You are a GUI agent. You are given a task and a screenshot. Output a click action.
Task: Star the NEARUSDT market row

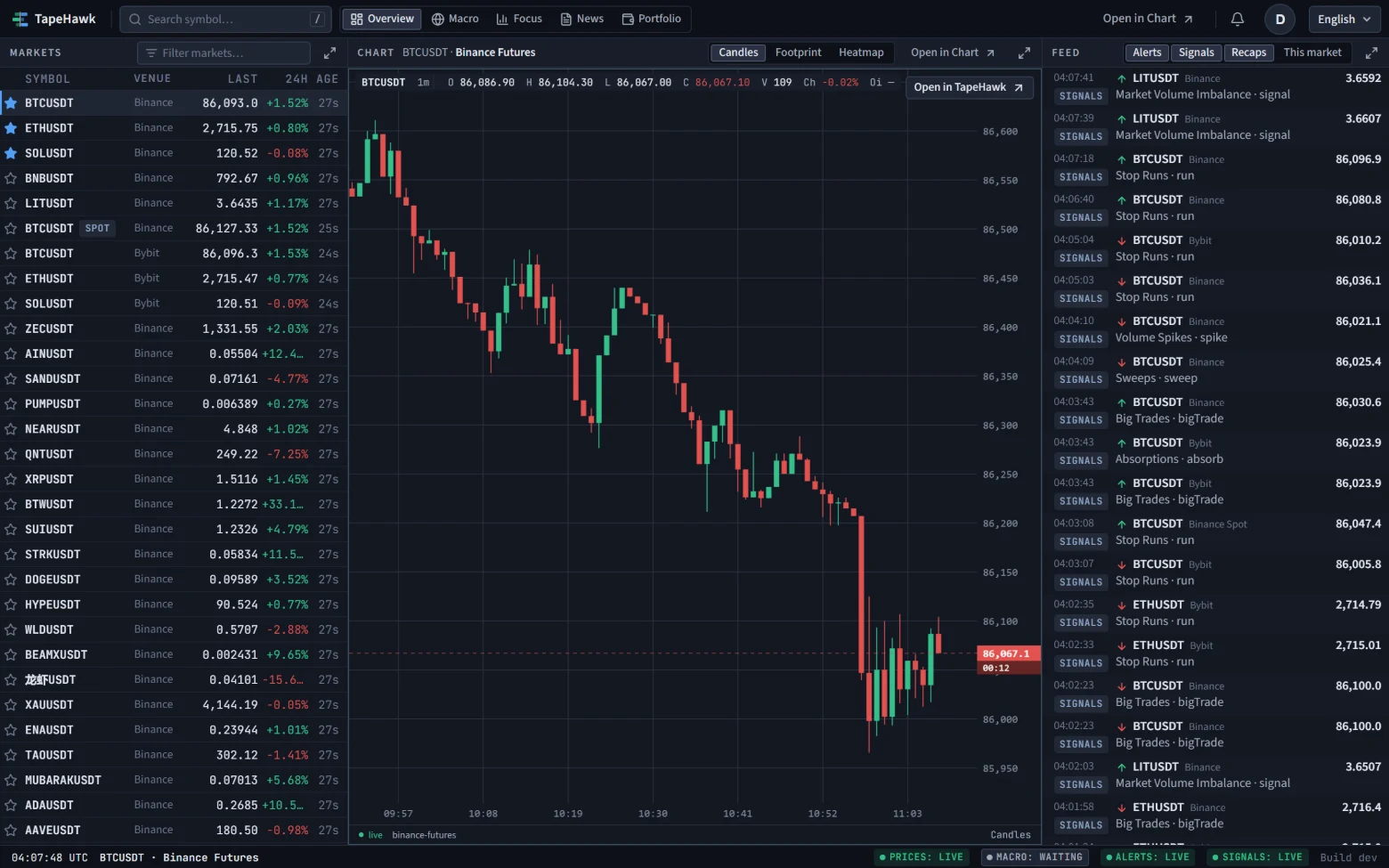pyautogui.click(x=11, y=429)
